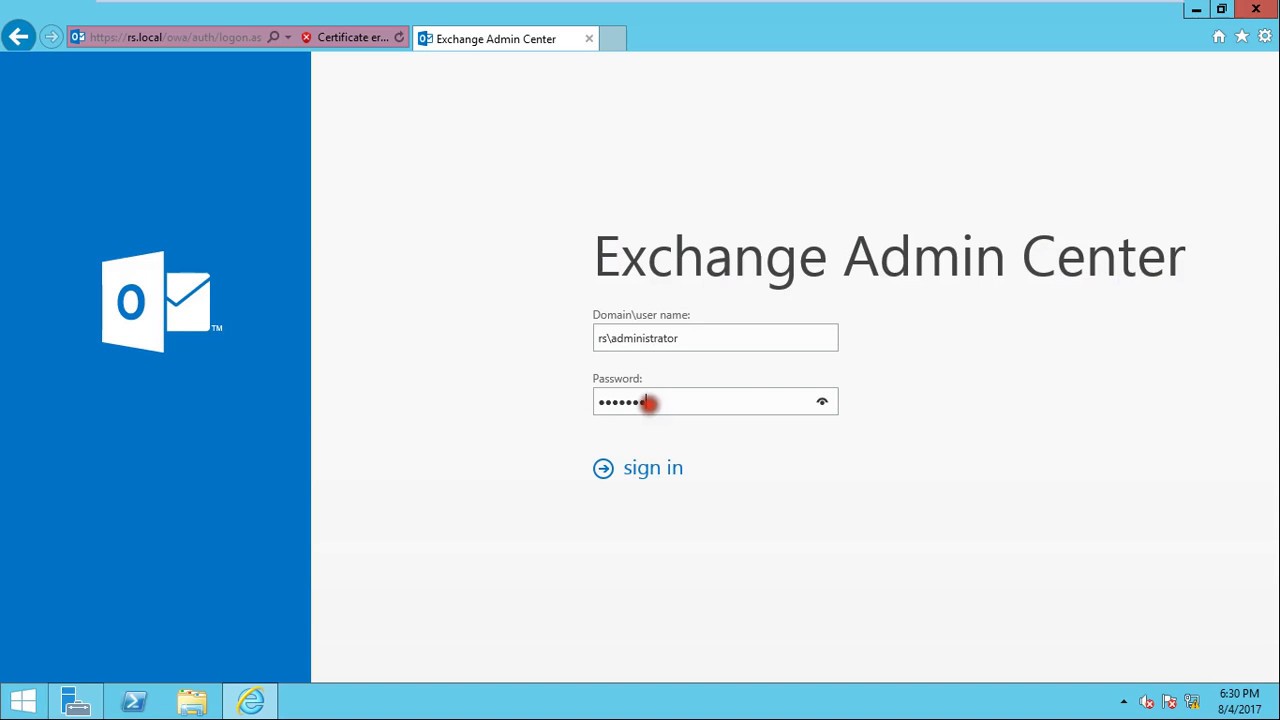This screenshot has height=720, width=1280.
Task: Click the rightmost warning tray icon
Action: pyautogui.click(x=1192, y=702)
